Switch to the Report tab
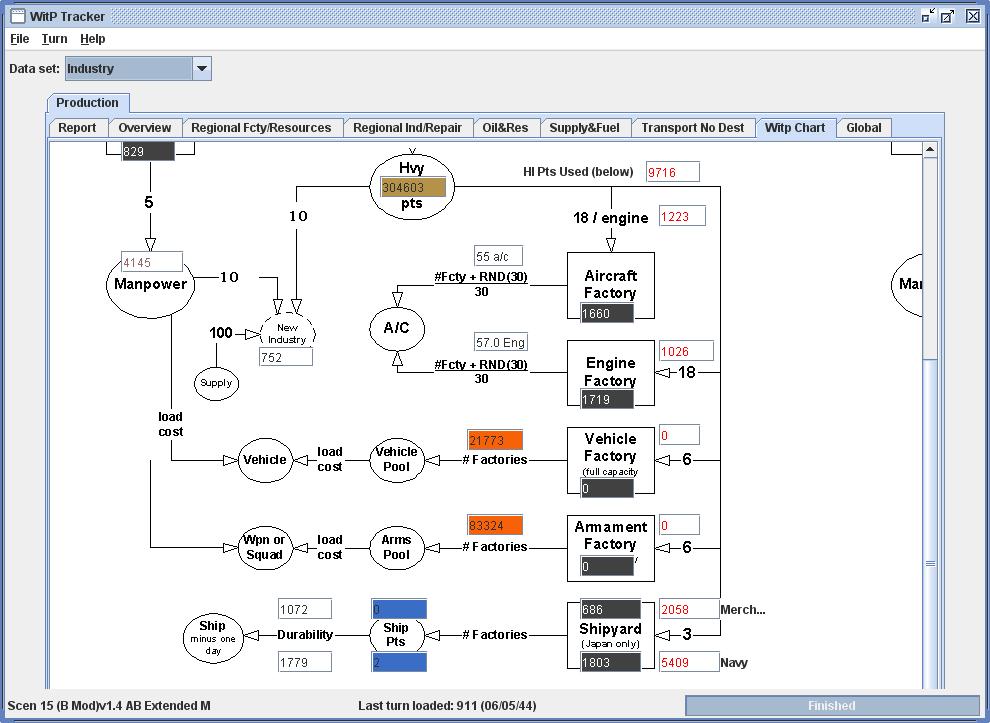Viewport: 990px width, 723px height. coord(77,128)
